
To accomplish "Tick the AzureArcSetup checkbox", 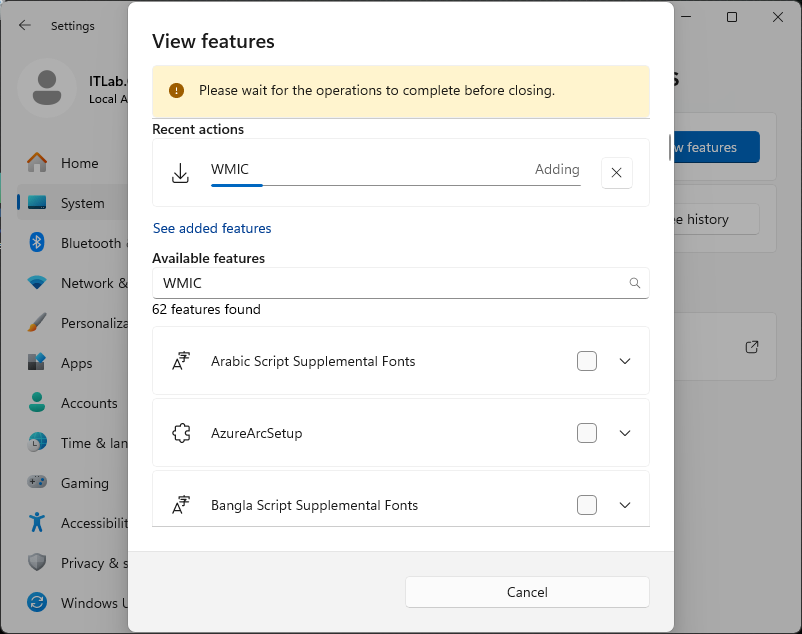I will (x=587, y=433).
